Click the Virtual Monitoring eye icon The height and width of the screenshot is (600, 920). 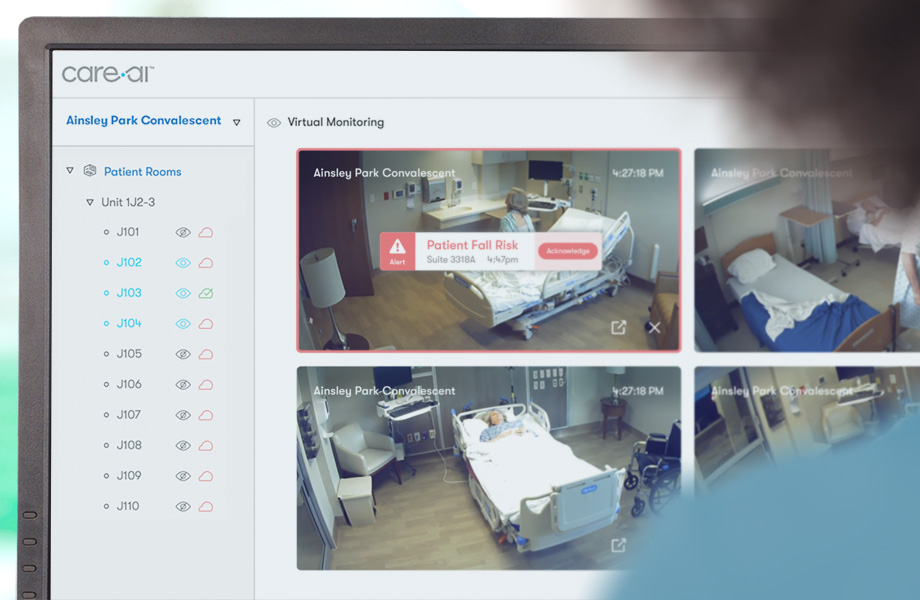coord(273,123)
